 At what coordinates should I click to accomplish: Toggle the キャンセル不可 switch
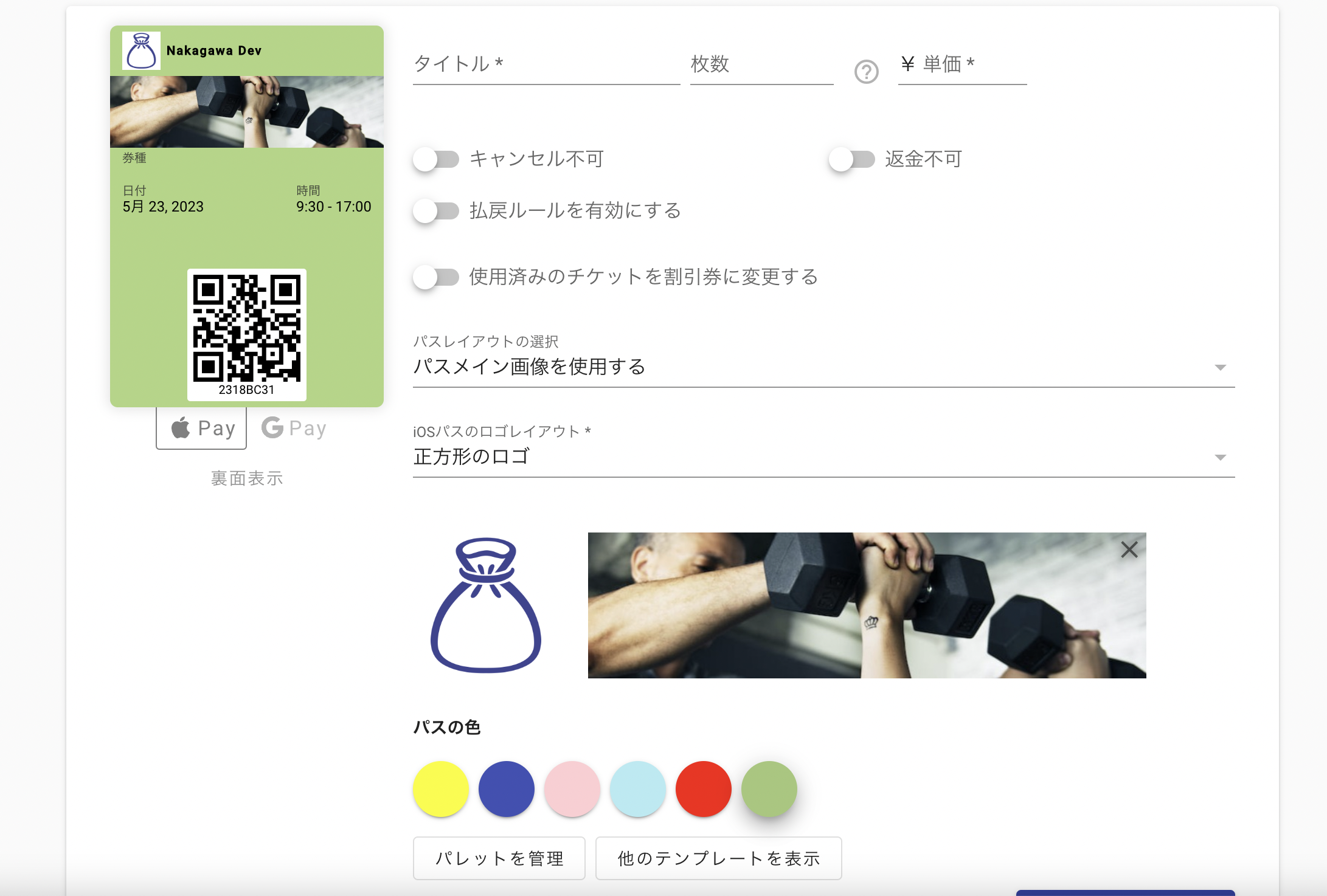[436, 159]
